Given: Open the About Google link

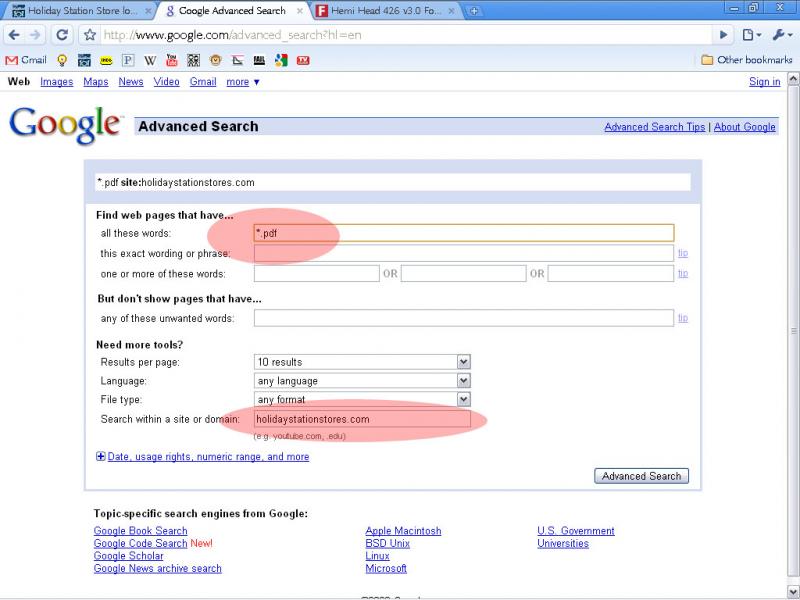Looking at the screenshot, I should (744, 127).
